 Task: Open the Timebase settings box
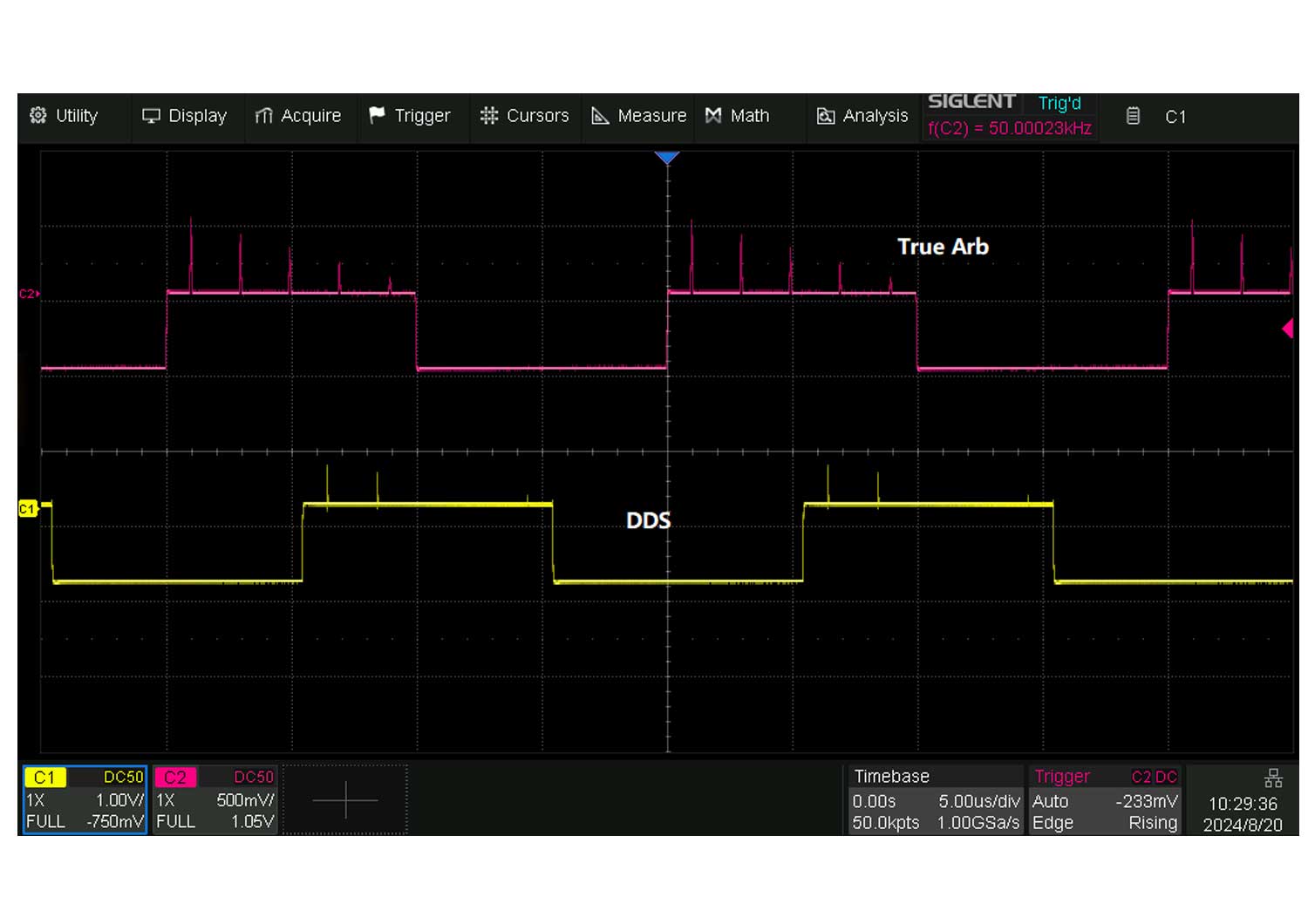[x=935, y=800]
